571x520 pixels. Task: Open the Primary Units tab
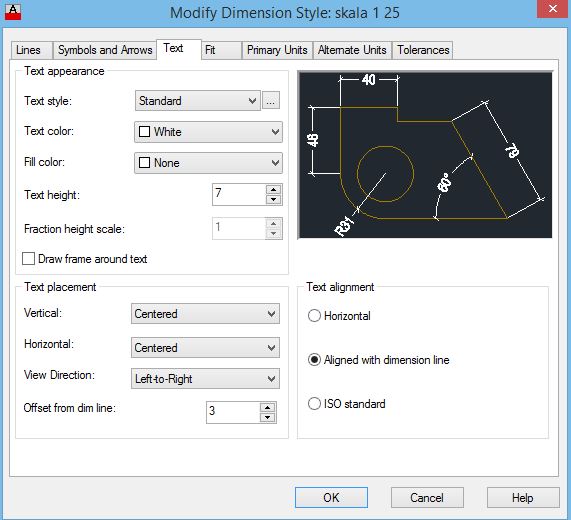coord(277,50)
